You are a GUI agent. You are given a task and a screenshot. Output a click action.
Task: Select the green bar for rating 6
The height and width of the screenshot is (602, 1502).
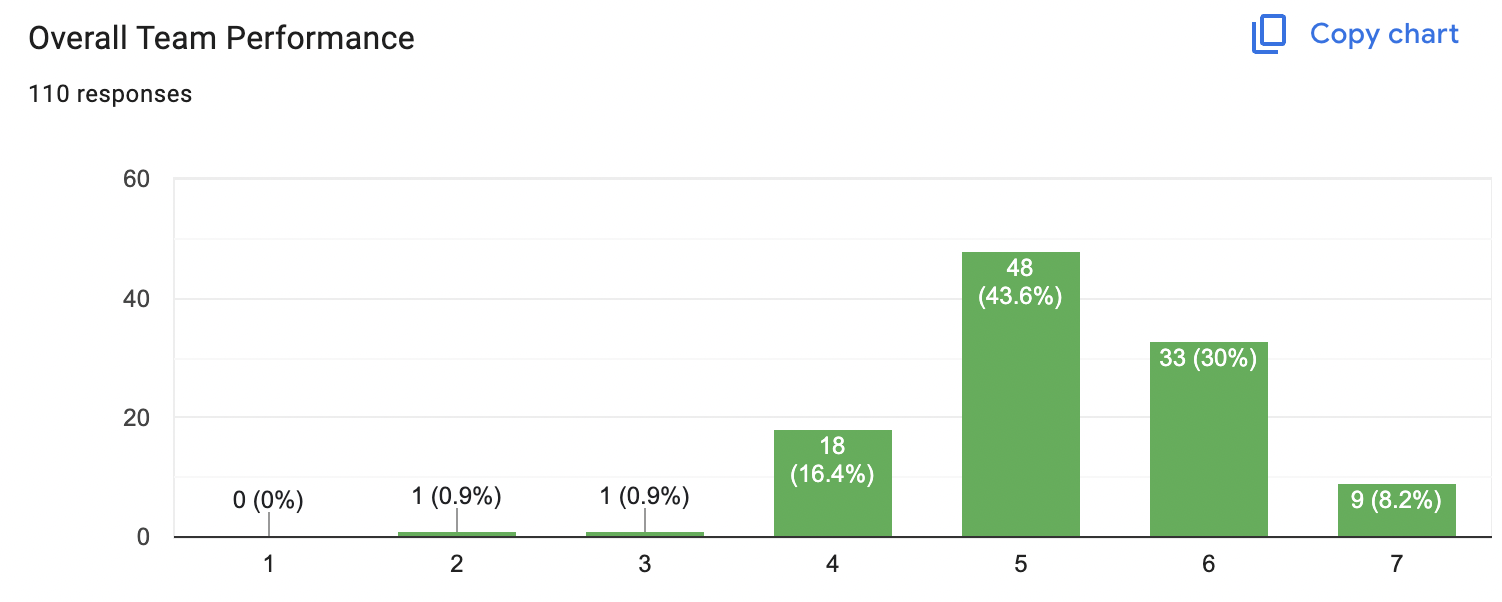tap(1209, 439)
